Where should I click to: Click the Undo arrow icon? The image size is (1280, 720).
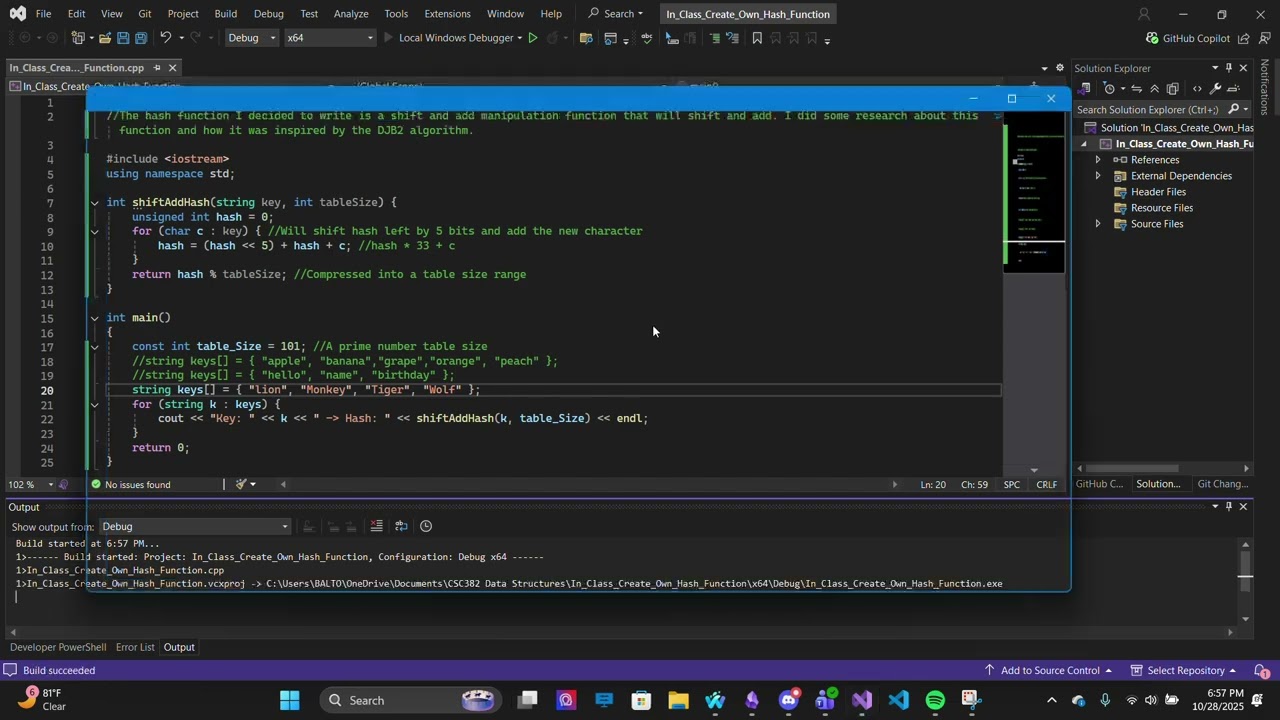pos(166,38)
